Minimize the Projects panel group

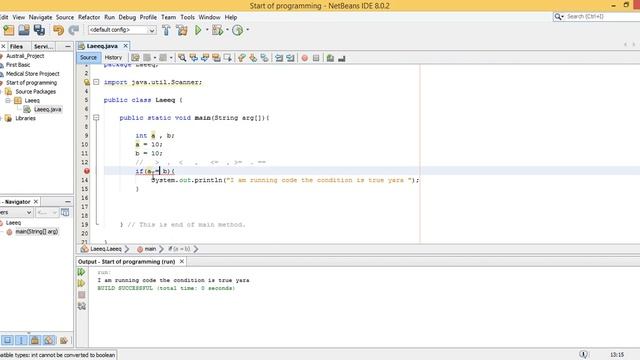[68, 47]
